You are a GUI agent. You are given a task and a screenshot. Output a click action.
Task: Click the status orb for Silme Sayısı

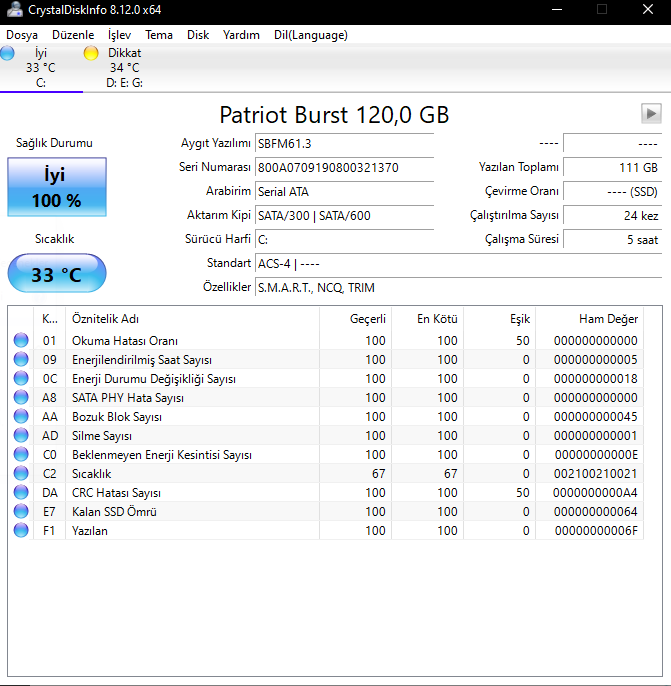click(21, 435)
